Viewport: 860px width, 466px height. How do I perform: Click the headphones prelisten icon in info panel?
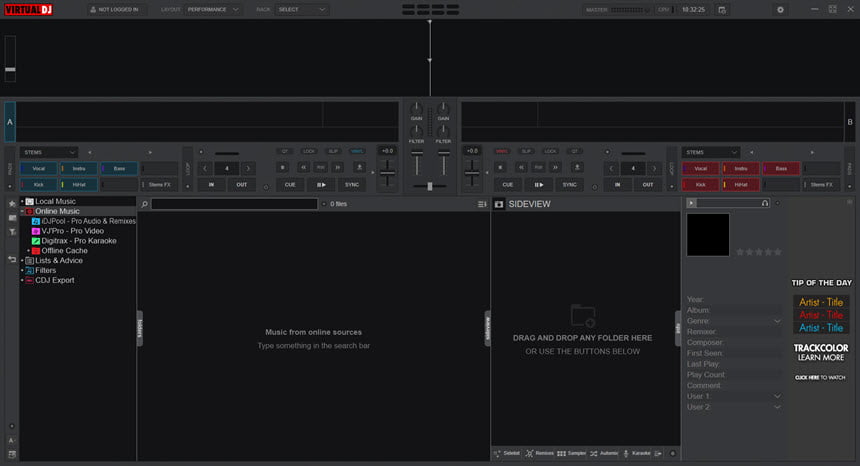point(765,203)
